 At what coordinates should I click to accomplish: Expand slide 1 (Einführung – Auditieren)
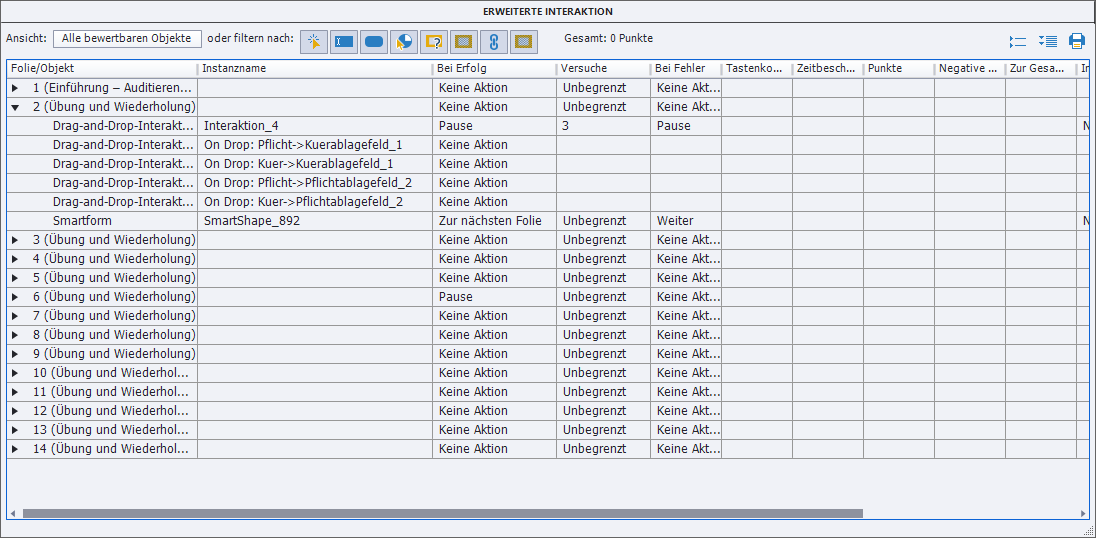(x=15, y=88)
